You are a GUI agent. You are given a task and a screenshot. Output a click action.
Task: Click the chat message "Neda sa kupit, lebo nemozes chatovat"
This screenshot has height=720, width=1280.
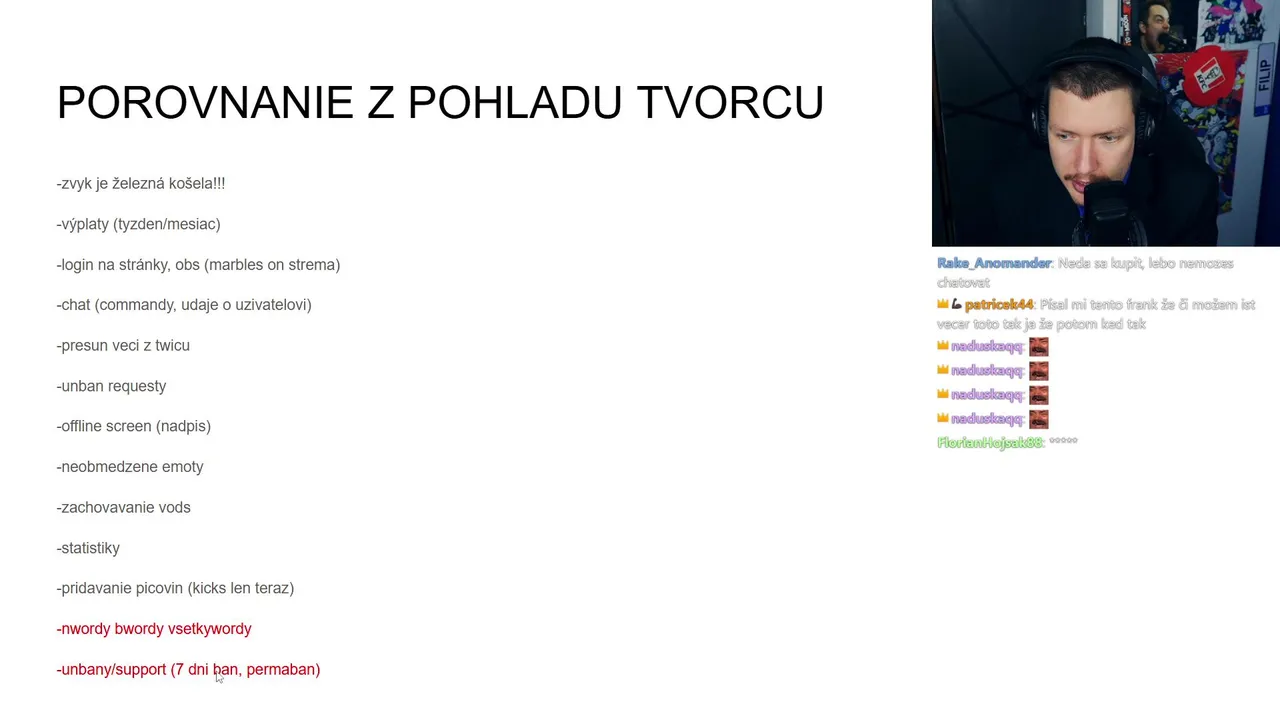tap(1085, 273)
